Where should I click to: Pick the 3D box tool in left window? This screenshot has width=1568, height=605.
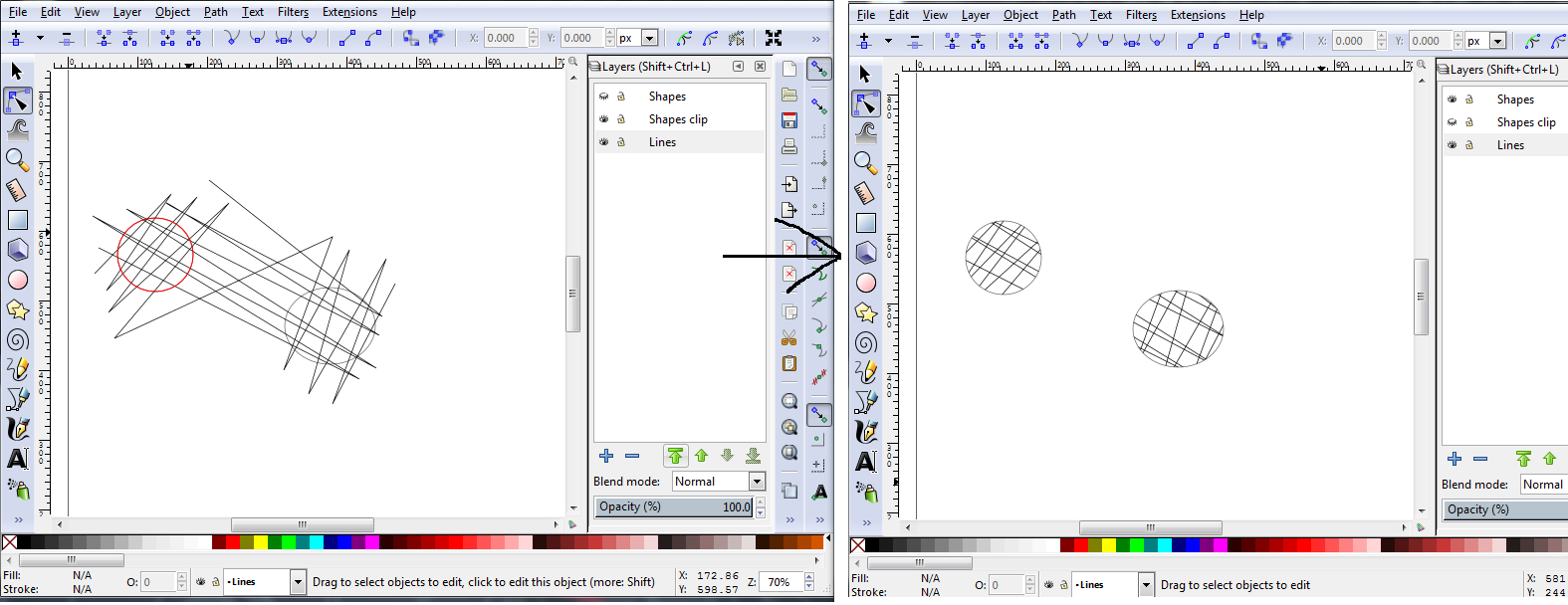tap(17, 250)
